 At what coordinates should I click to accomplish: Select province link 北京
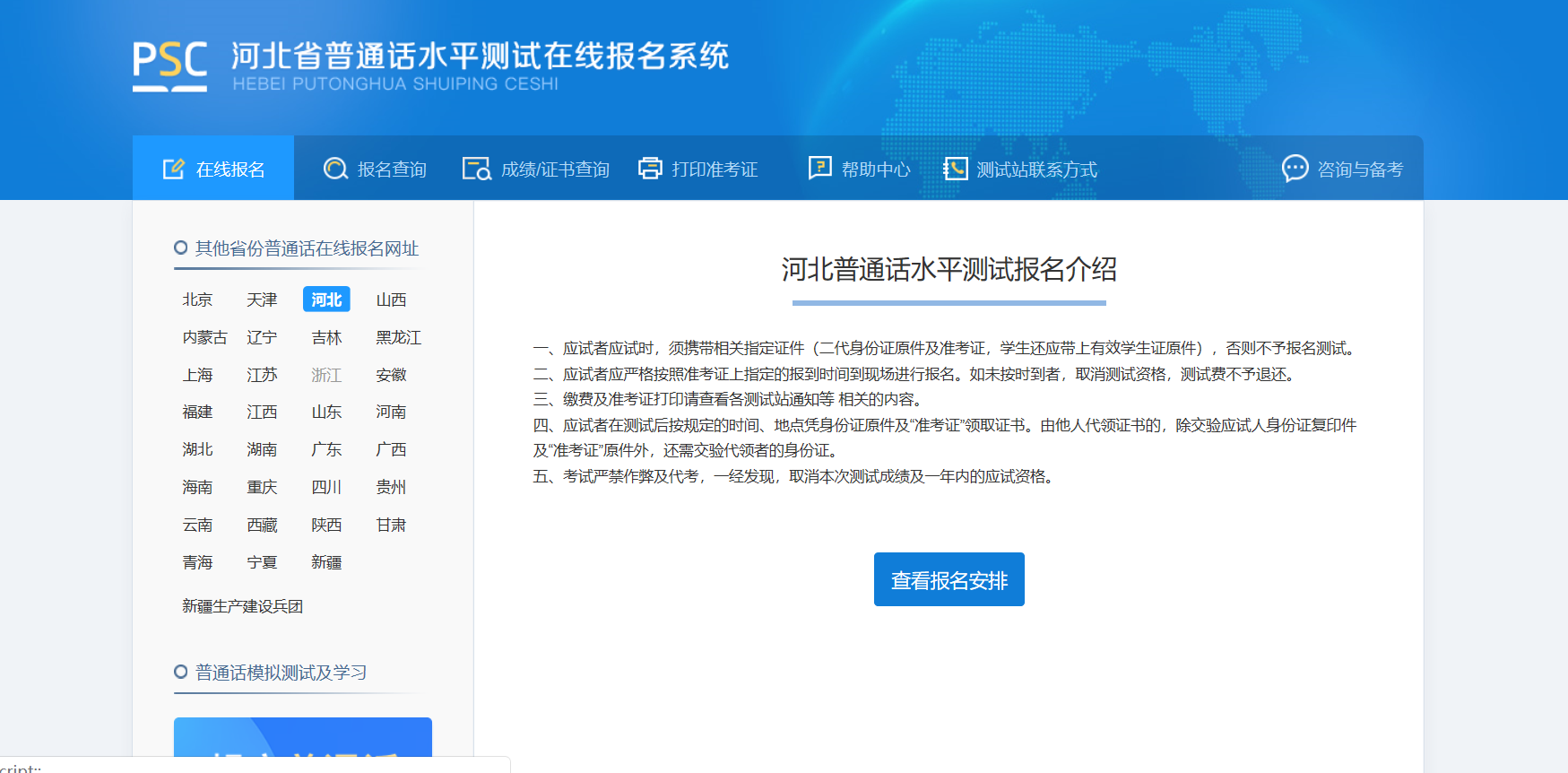pos(197,300)
